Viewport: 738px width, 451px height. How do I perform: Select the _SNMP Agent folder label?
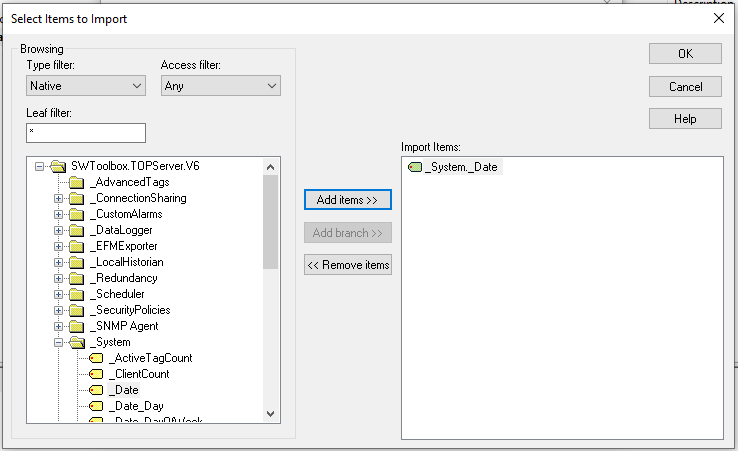tap(124, 326)
